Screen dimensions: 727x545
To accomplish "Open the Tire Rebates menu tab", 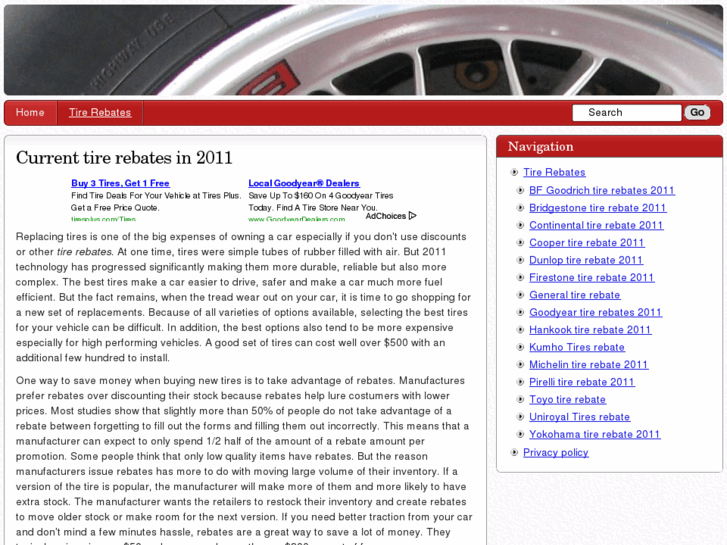I will pyautogui.click(x=100, y=113).
